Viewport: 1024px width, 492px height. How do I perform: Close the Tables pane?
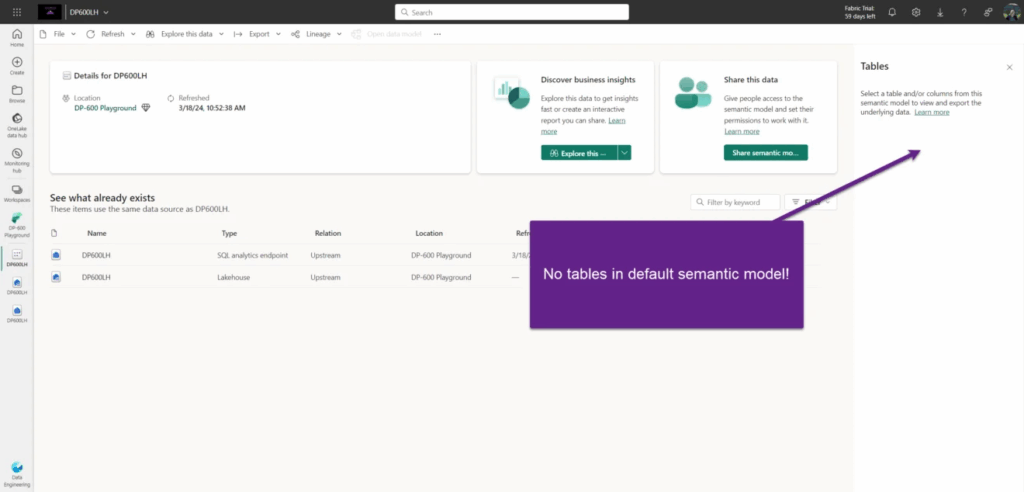[1010, 67]
